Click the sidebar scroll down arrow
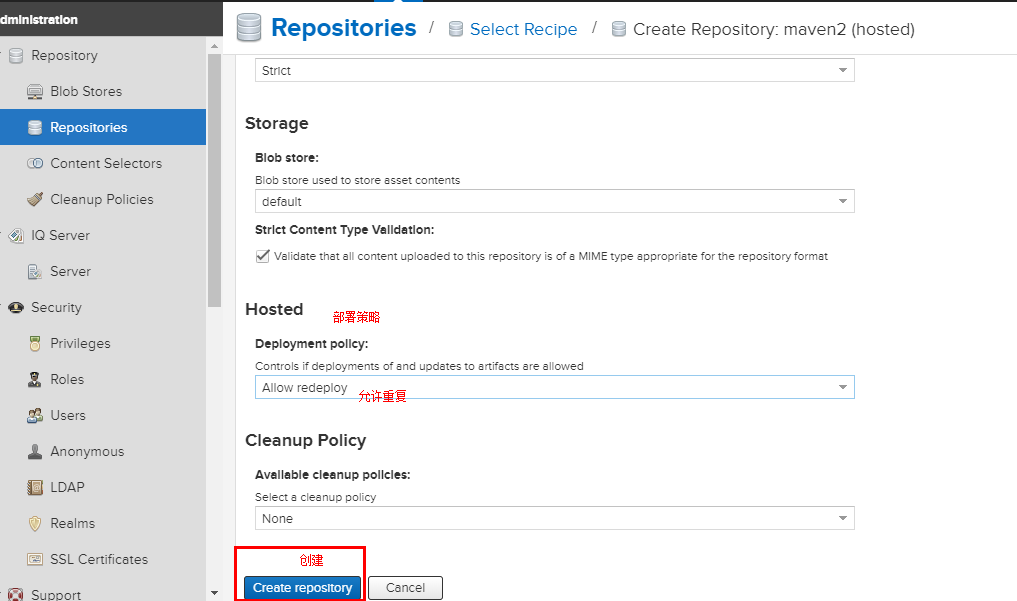The image size is (1017, 601). (x=214, y=592)
